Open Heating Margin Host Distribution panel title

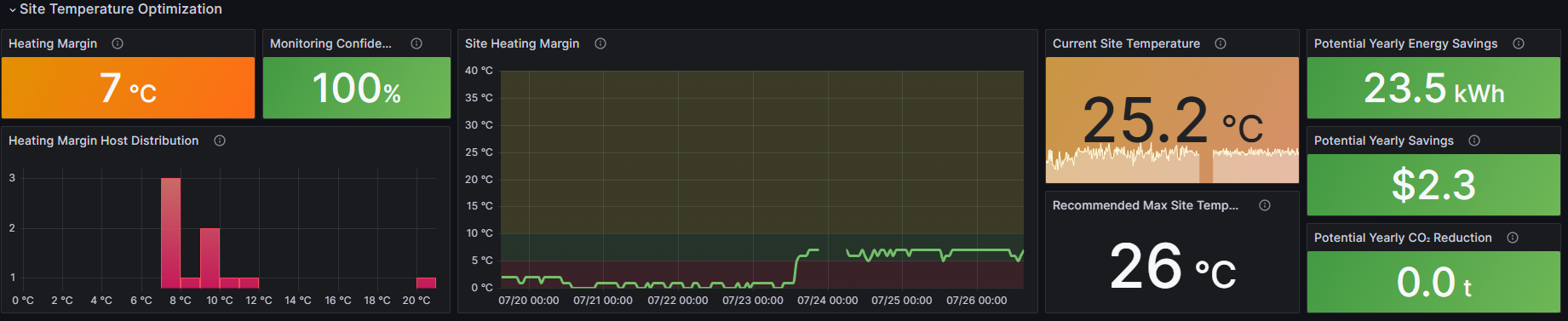tap(103, 140)
